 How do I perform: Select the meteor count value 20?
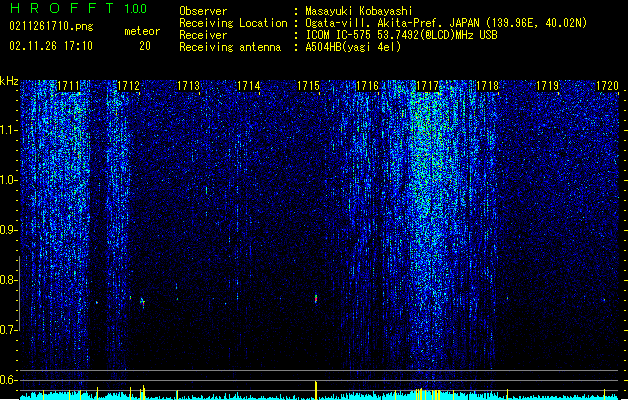point(145,46)
